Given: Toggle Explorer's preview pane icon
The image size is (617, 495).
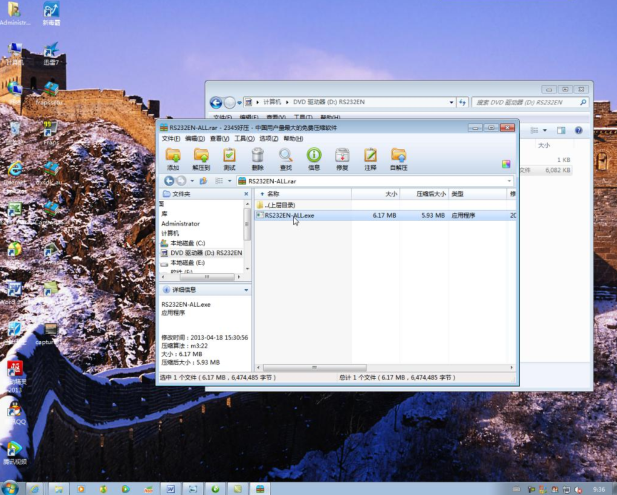Looking at the screenshot, I should 561,130.
